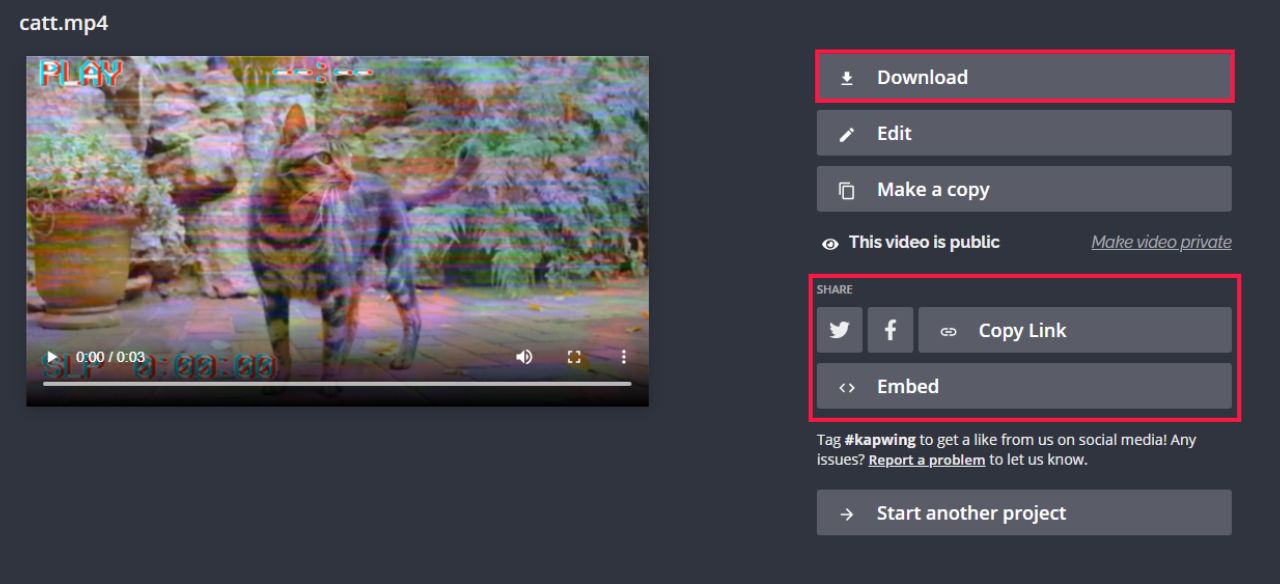Copy Link to the video

(x=1075, y=330)
